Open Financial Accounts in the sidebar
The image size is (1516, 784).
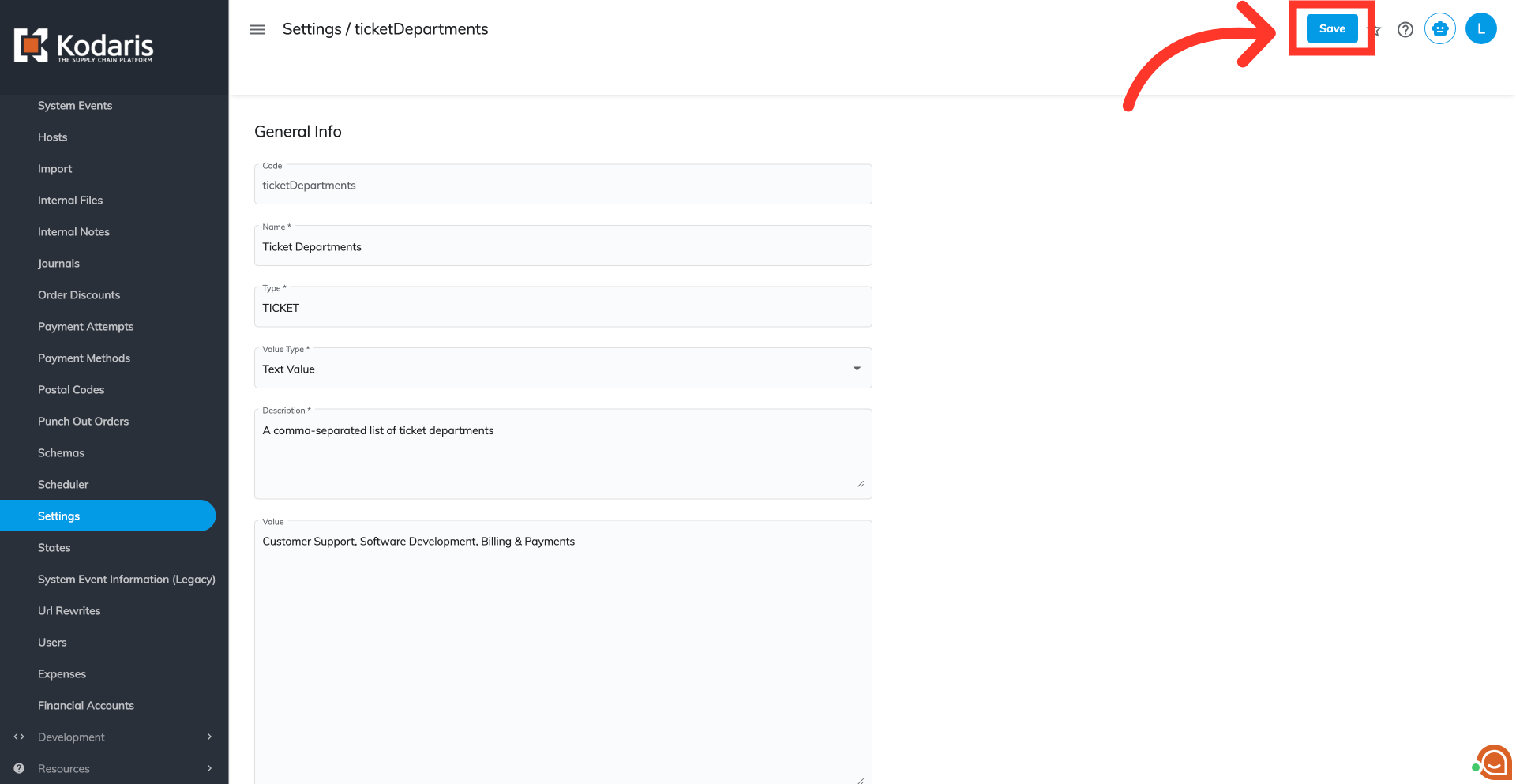[x=86, y=705]
